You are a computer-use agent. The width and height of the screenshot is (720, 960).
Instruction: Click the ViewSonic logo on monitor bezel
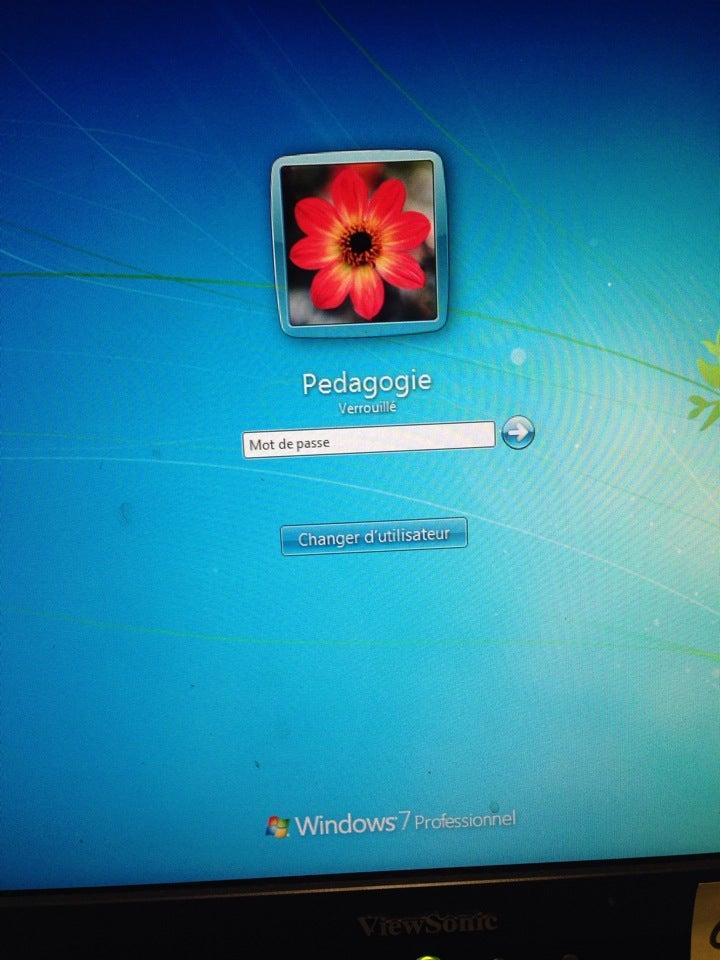click(427, 923)
